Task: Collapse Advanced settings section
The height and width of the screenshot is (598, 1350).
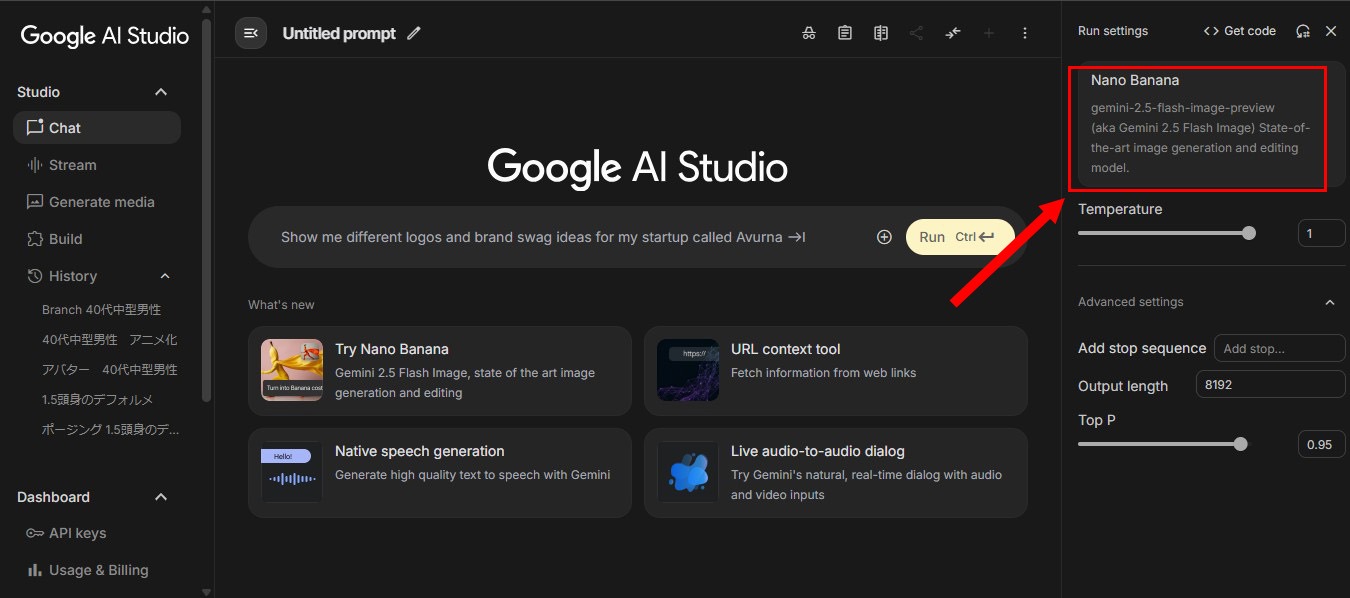Action: click(1330, 302)
